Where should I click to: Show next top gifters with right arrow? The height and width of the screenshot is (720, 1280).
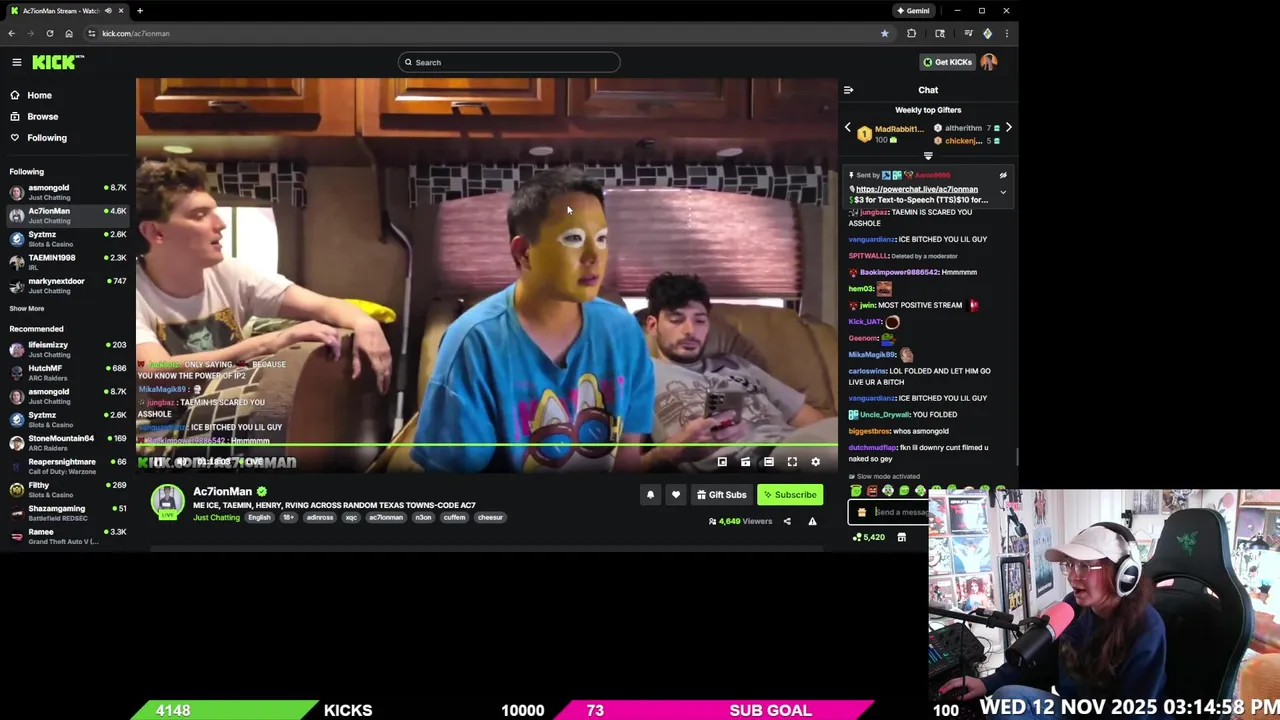1008,128
